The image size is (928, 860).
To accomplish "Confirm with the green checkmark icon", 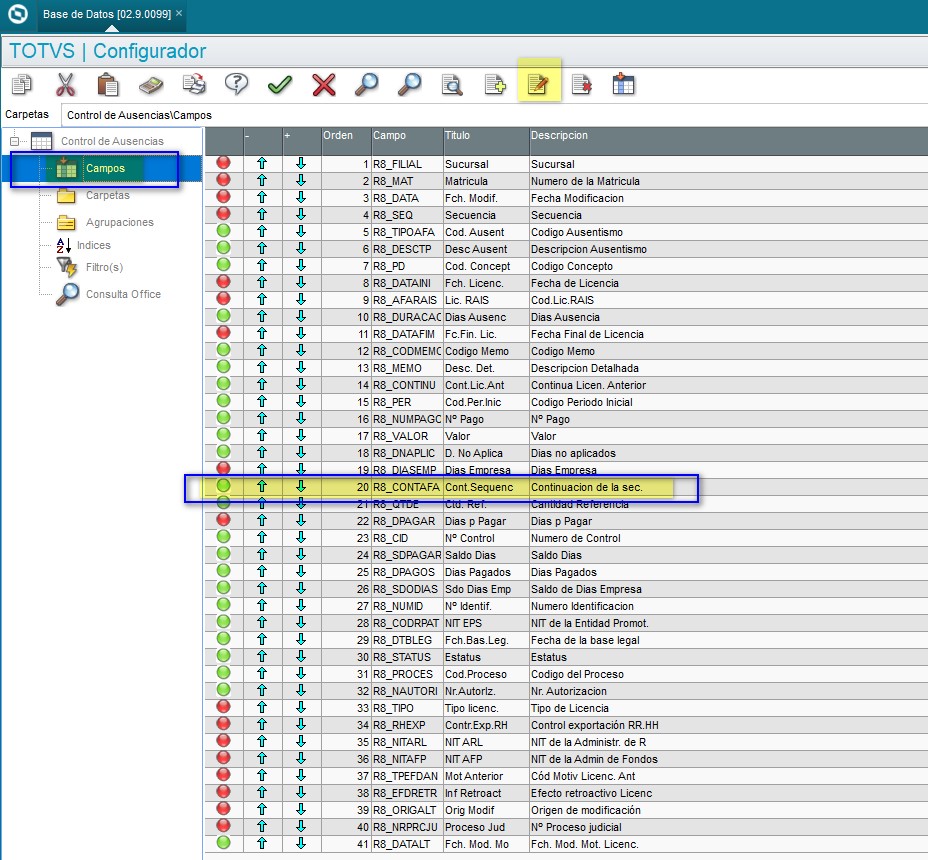I will (x=279, y=85).
